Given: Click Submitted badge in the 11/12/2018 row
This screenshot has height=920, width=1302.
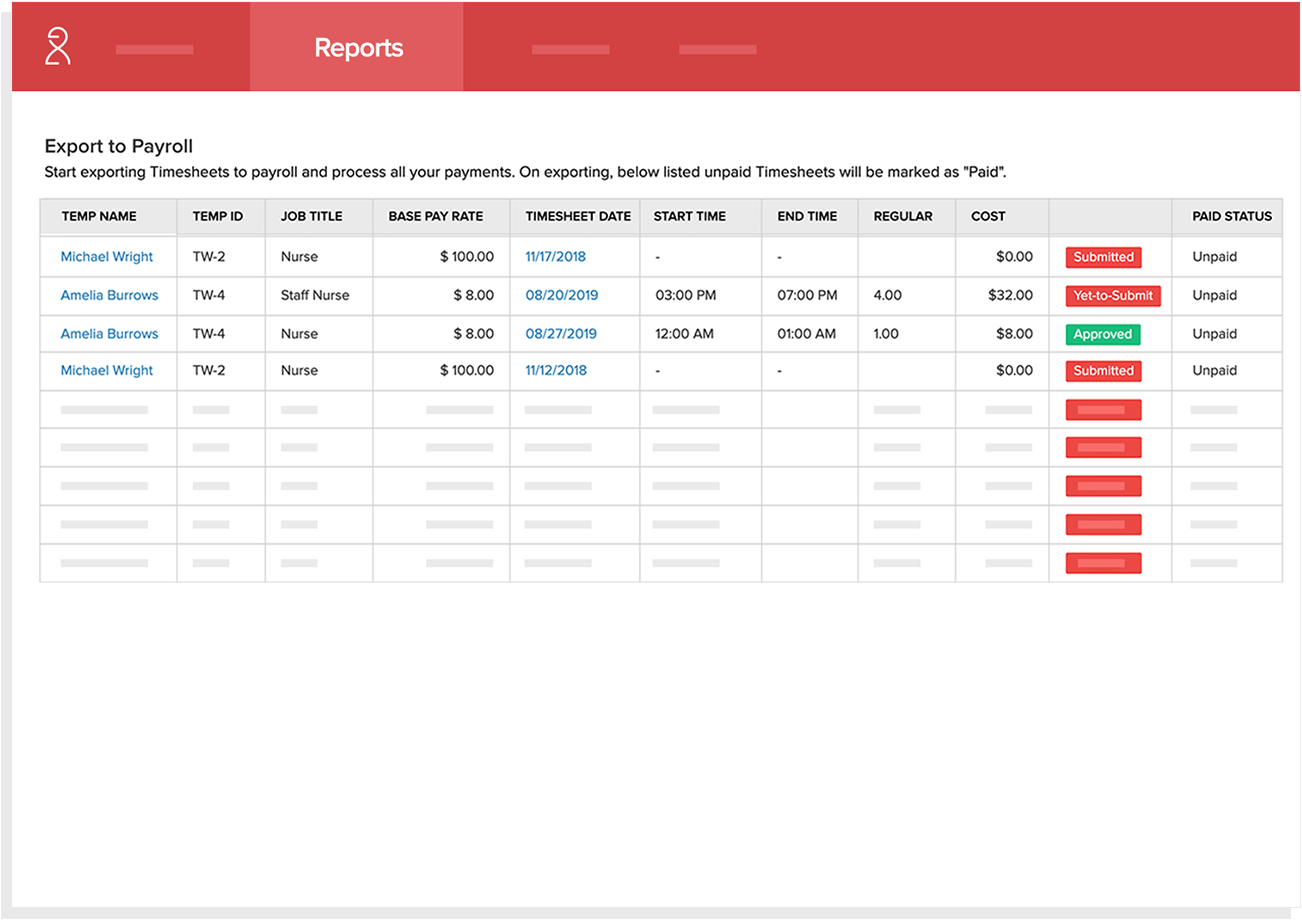Looking at the screenshot, I should (x=1103, y=371).
